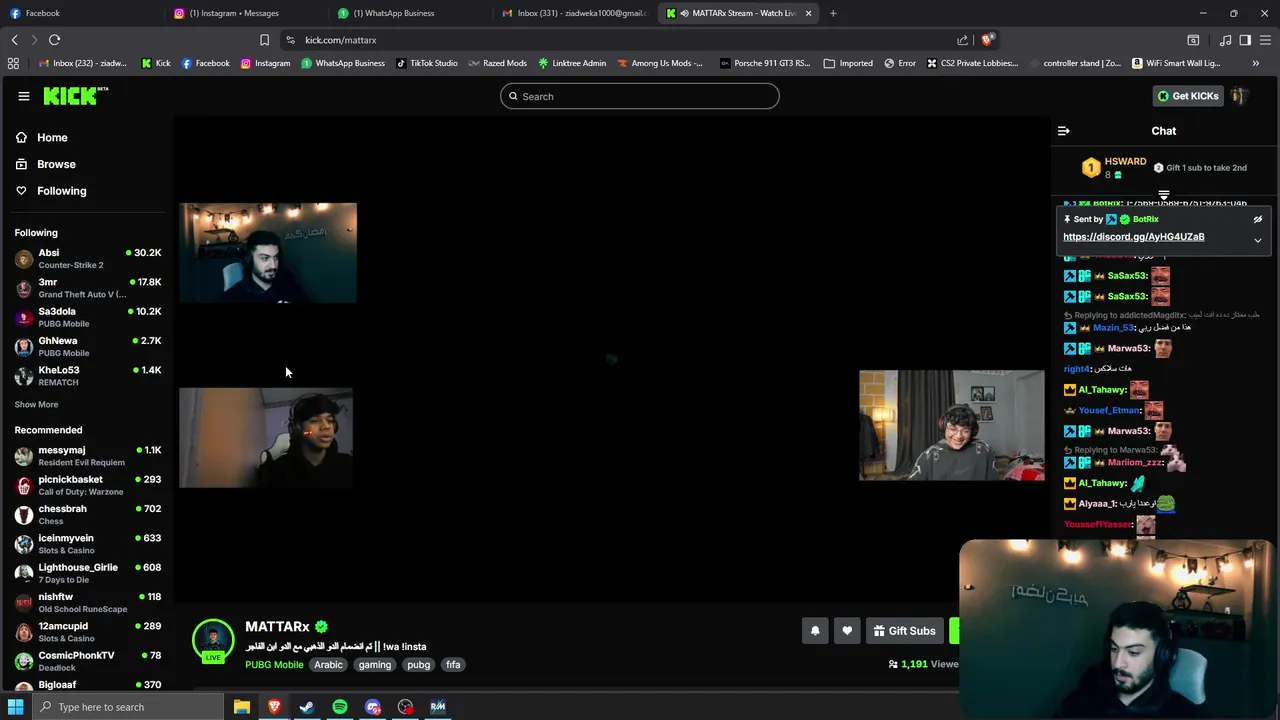Screen dimensions: 1280x720
Task: Open Linktree Admin bookmark
Action: click(x=572, y=63)
